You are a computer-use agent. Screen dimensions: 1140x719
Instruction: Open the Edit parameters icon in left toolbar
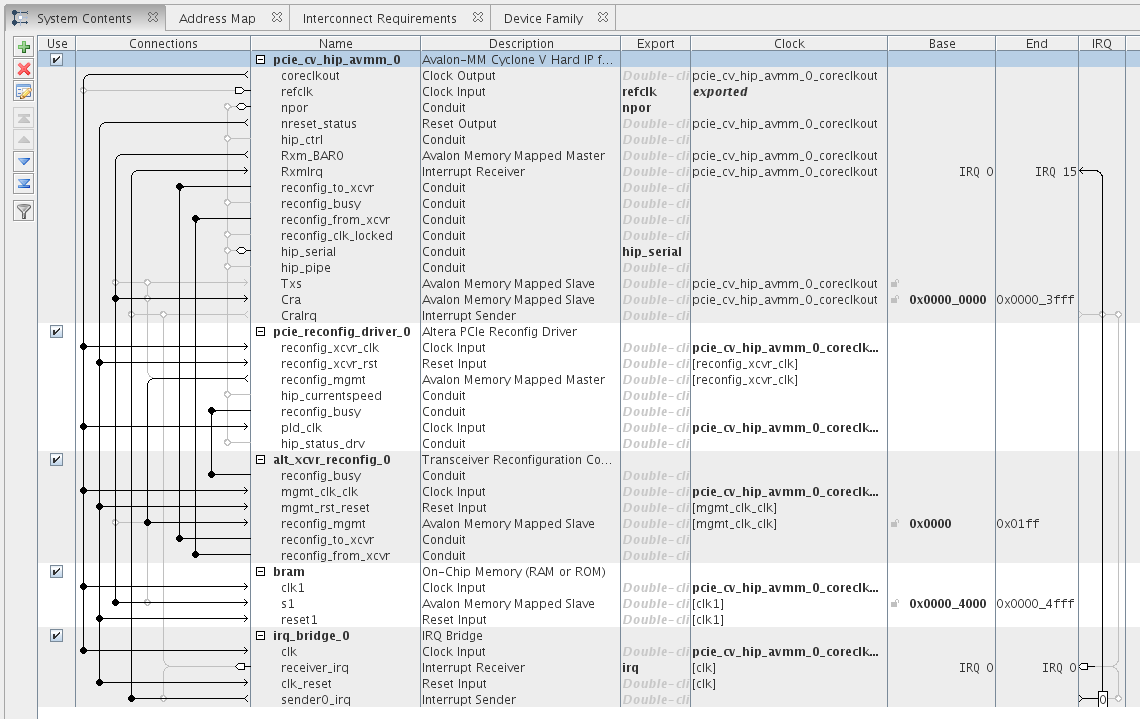[x=24, y=92]
